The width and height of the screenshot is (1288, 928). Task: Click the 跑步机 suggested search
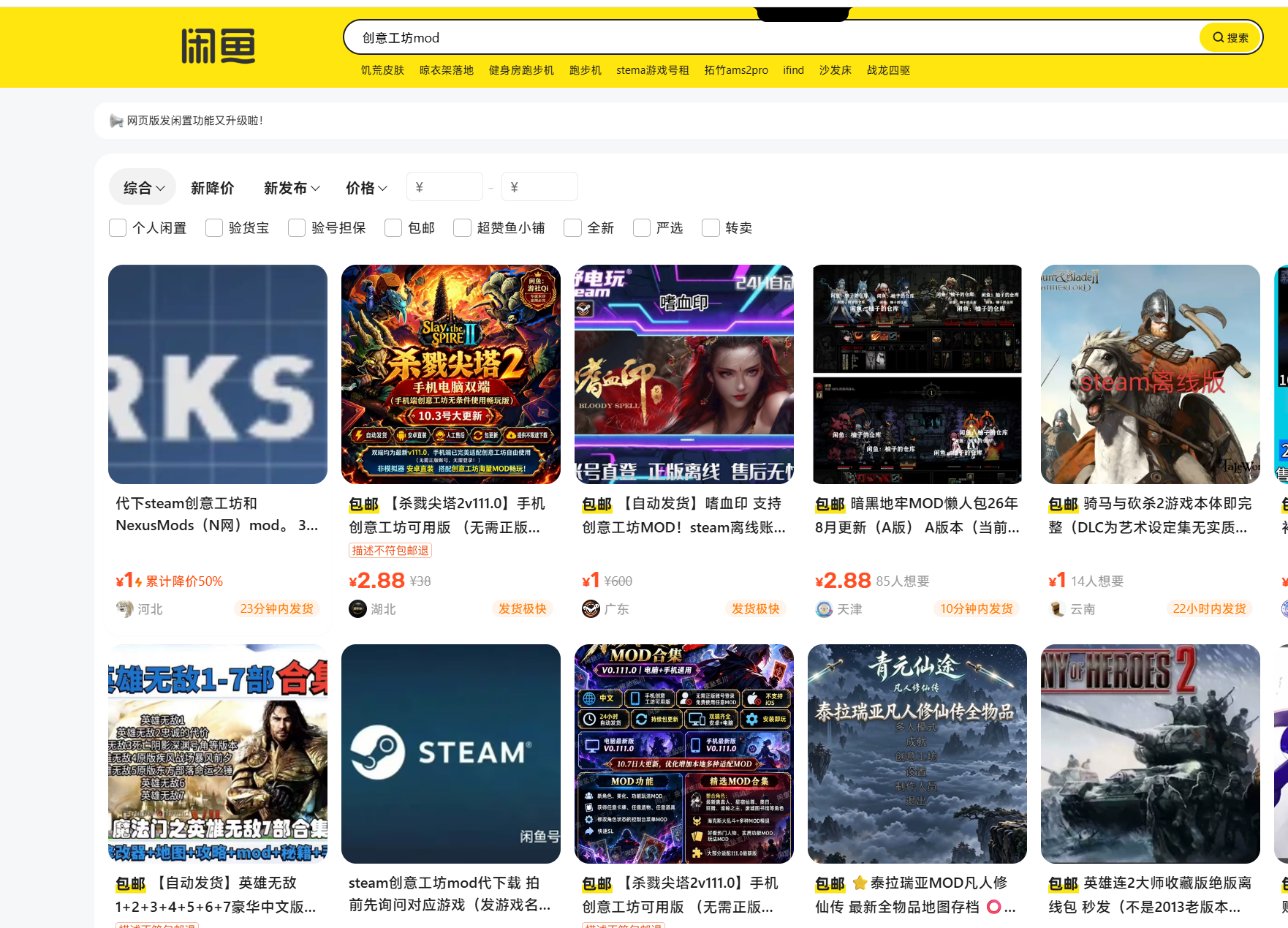pyautogui.click(x=585, y=70)
